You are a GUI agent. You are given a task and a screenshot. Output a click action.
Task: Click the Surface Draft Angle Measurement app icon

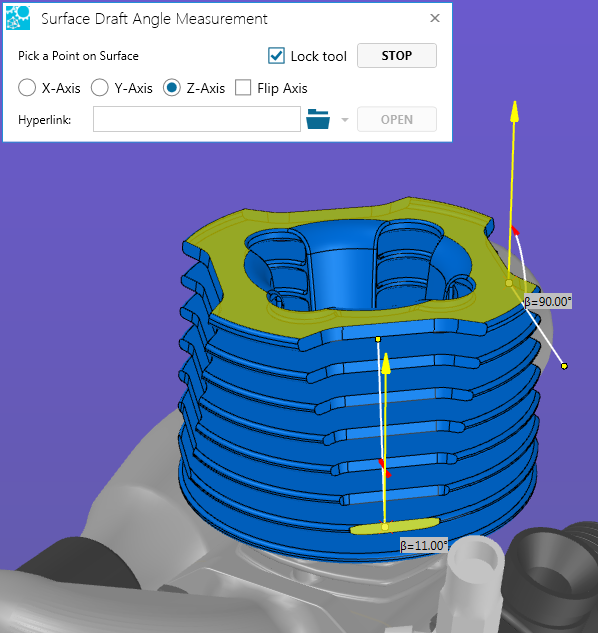(18, 18)
